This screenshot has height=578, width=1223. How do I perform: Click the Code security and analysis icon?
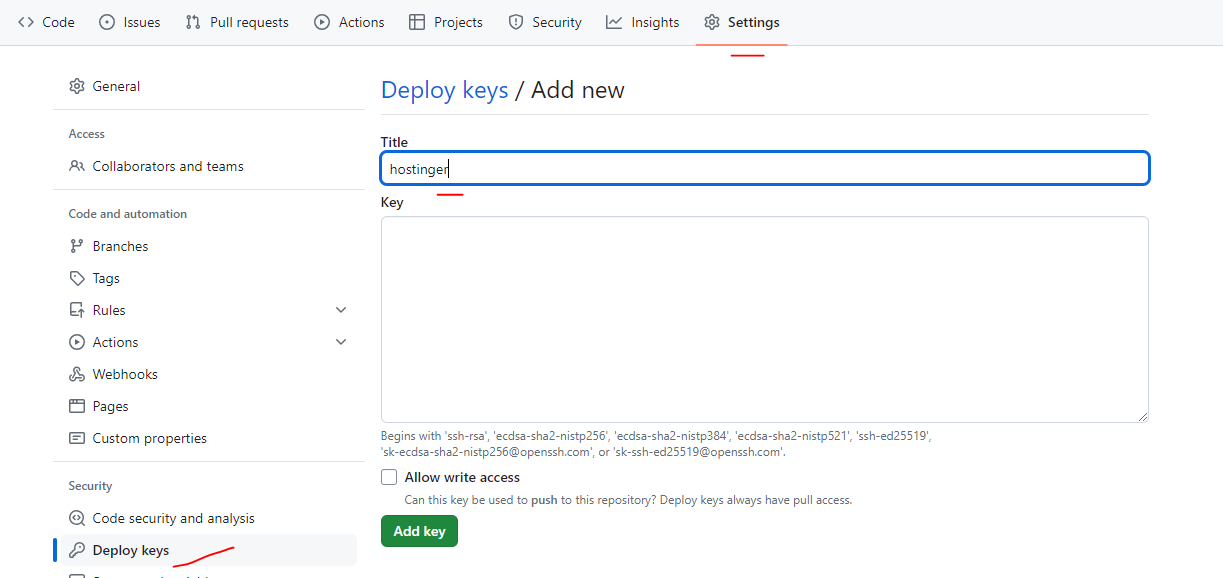pos(77,518)
